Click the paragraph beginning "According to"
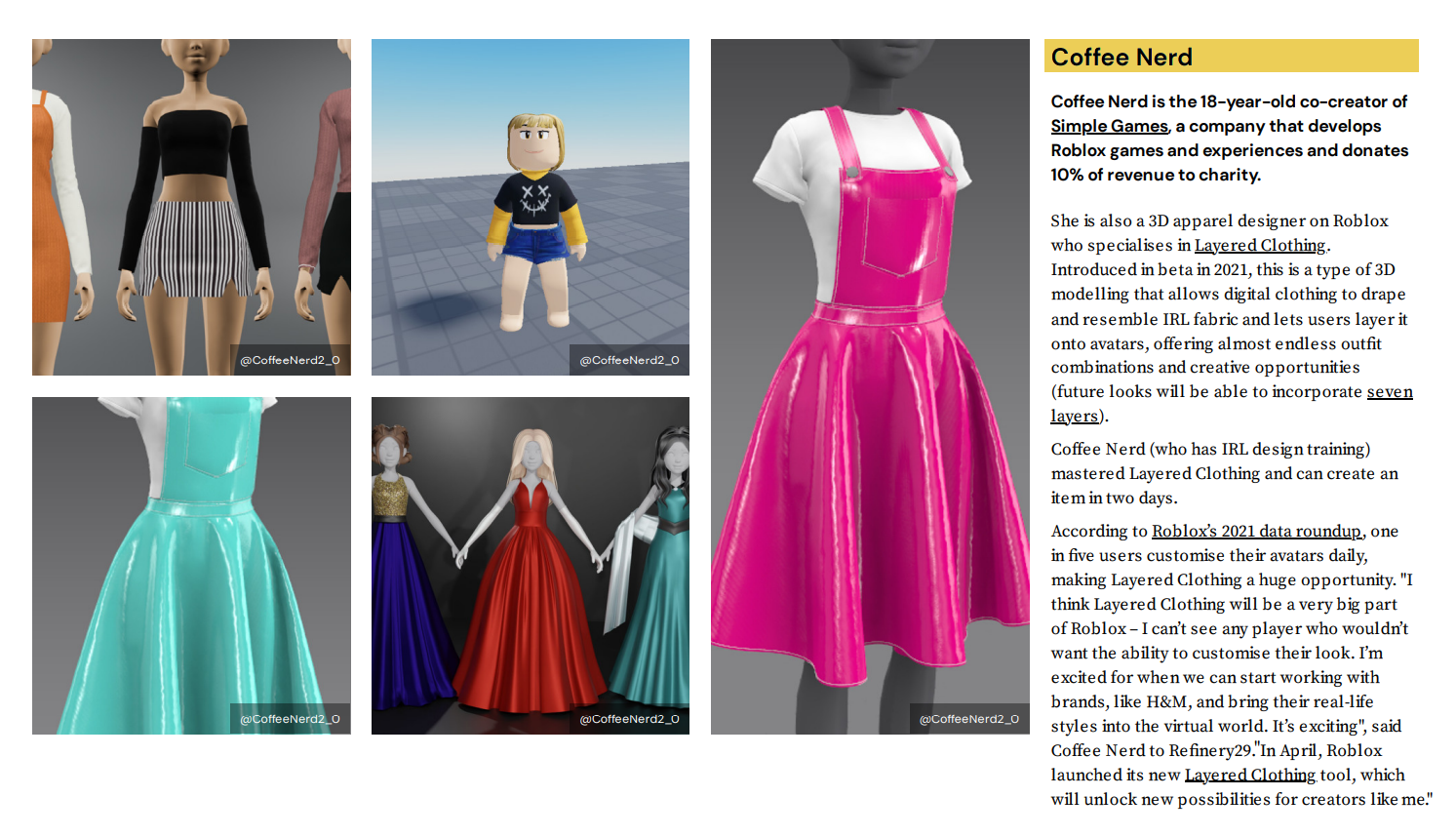This screenshot has width=1456, height=837. (x=1241, y=665)
